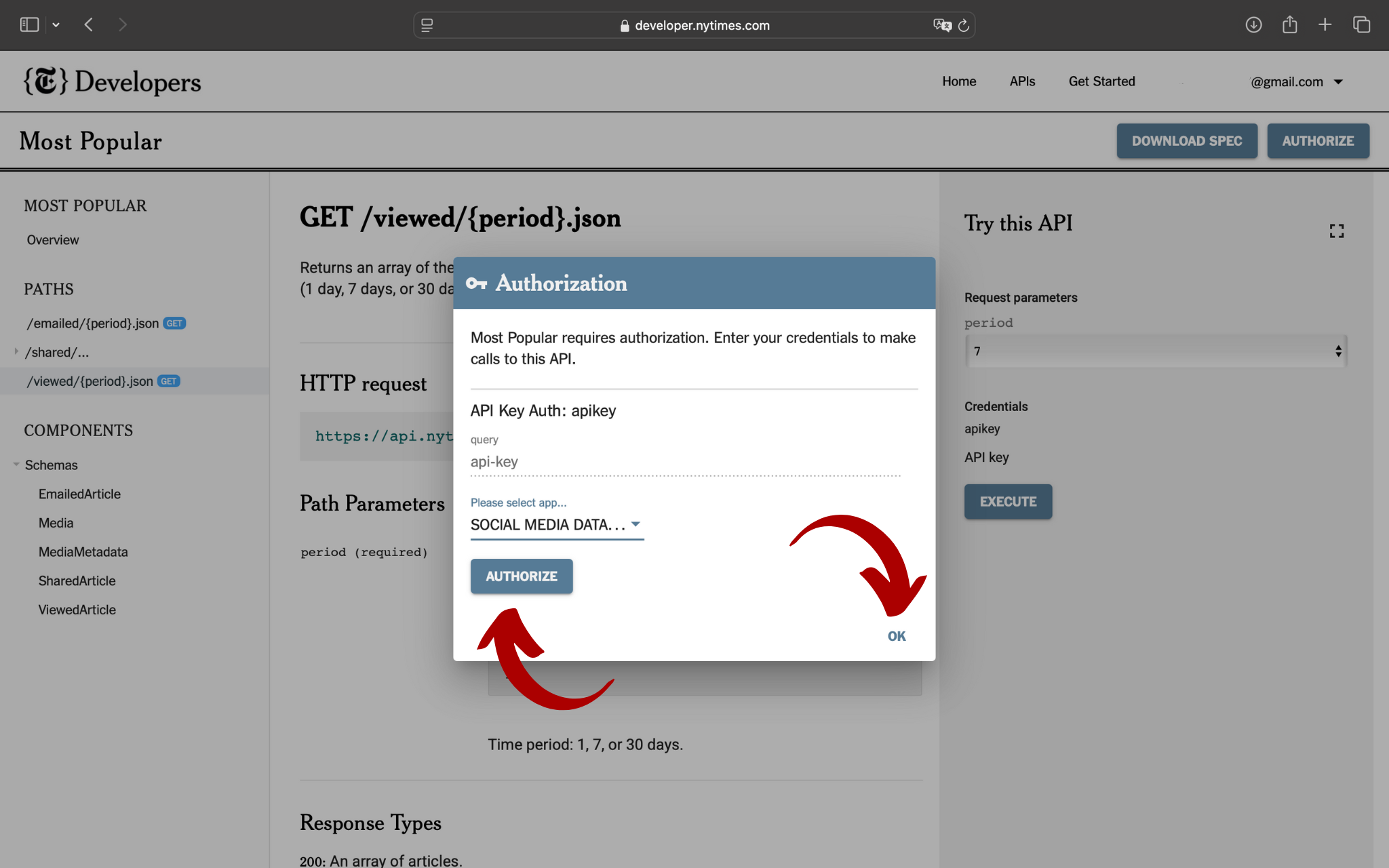1389x868 pixels.
Task: Reload the developer.nytimes.com page
Action: (x=964, y=25)
